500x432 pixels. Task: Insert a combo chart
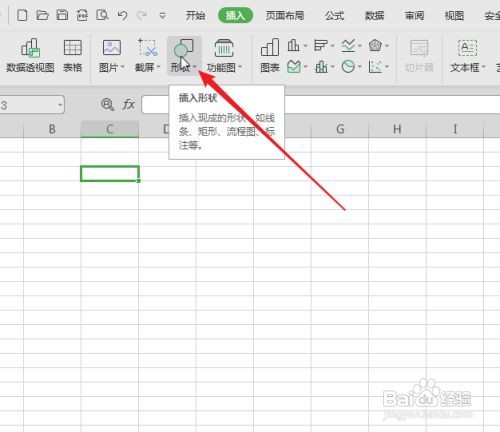click(321, 67)
